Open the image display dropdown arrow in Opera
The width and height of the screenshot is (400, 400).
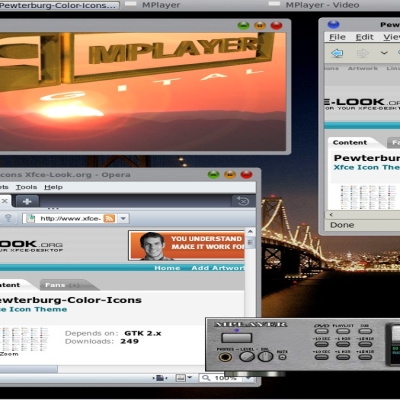click(x=190, y=378)
